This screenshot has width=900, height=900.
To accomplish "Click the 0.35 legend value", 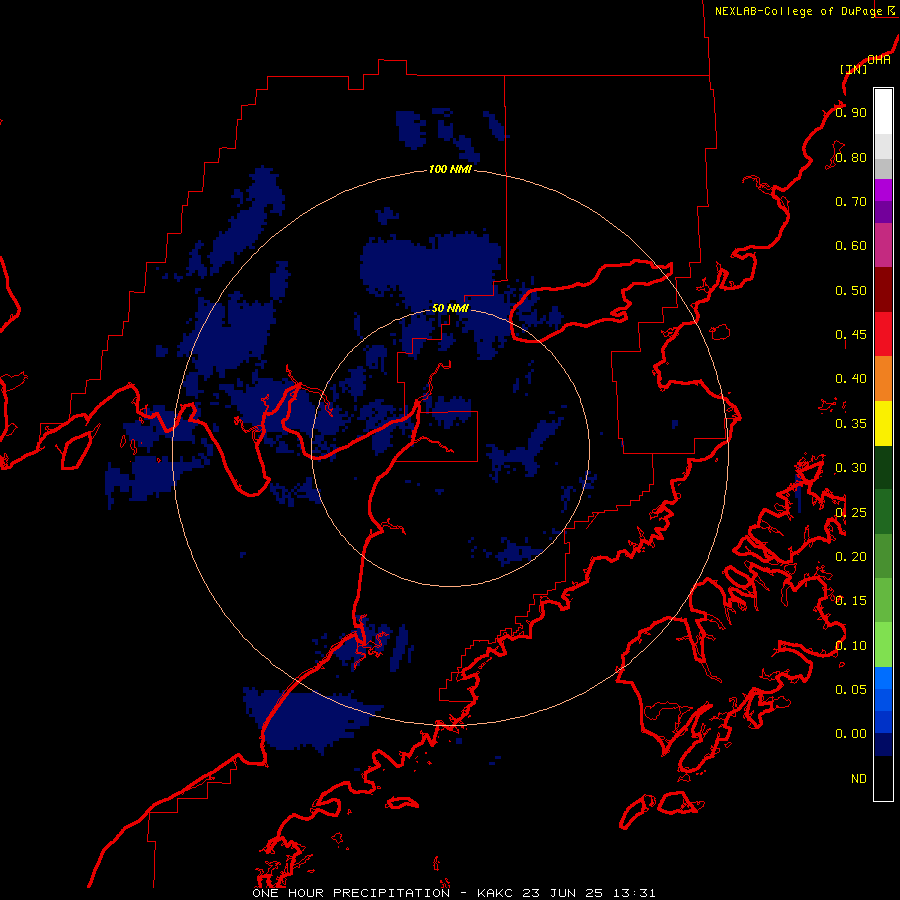I will coord(851,424).
